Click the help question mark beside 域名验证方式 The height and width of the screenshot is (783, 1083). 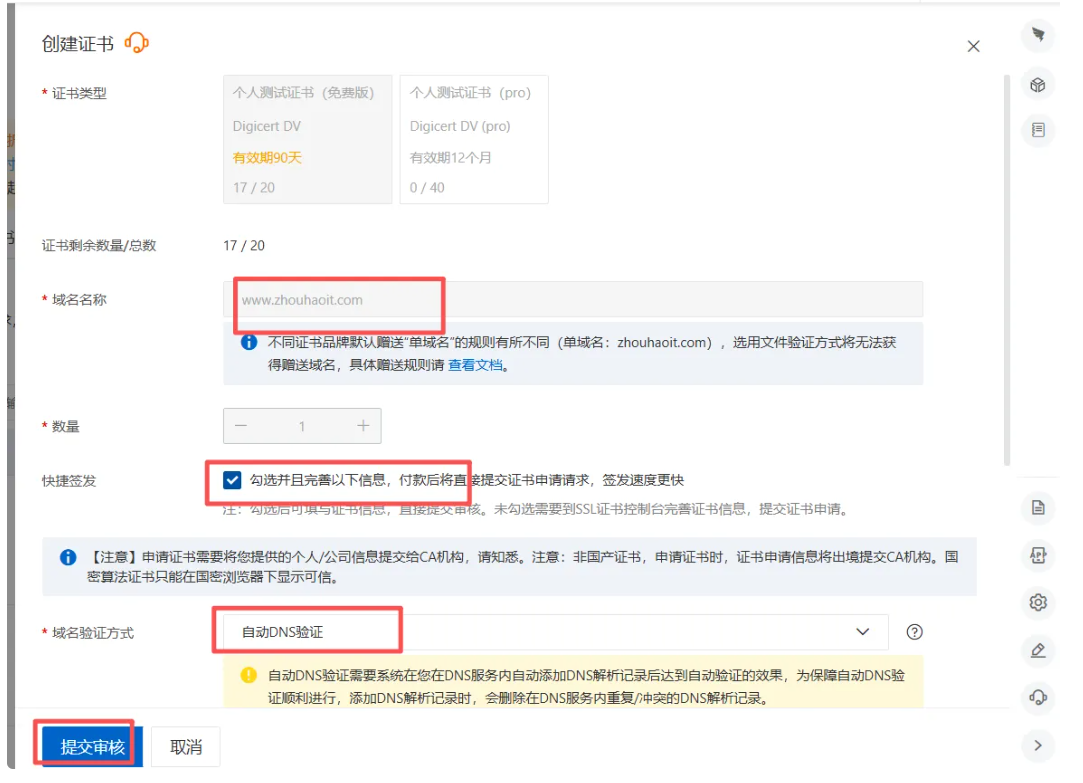[x=914, y=632]
